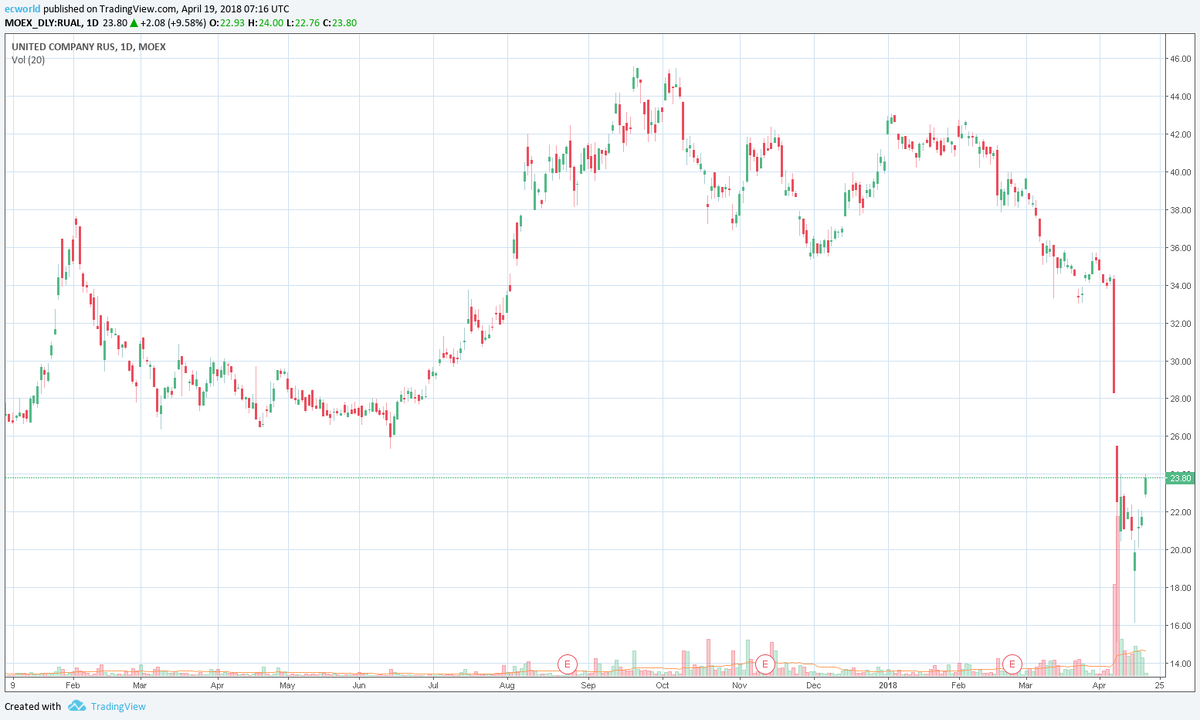Click the 46.00 price axis label
This screenshot has width=1200, height=720.
pos(1180,59)
